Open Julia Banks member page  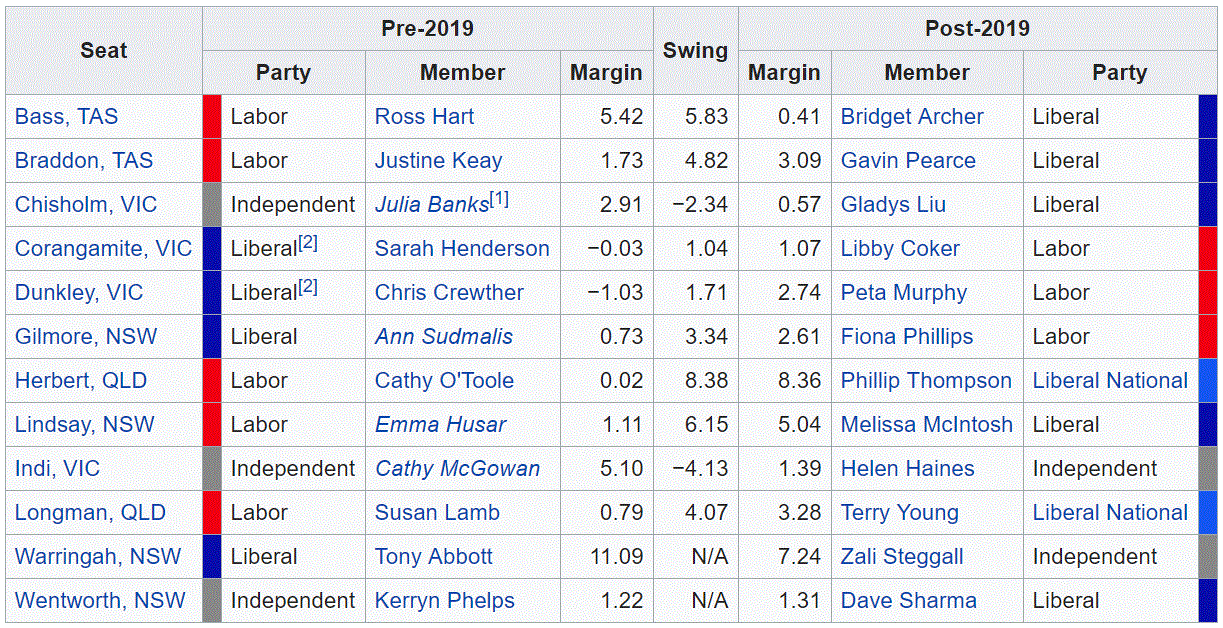click(431, 205)
